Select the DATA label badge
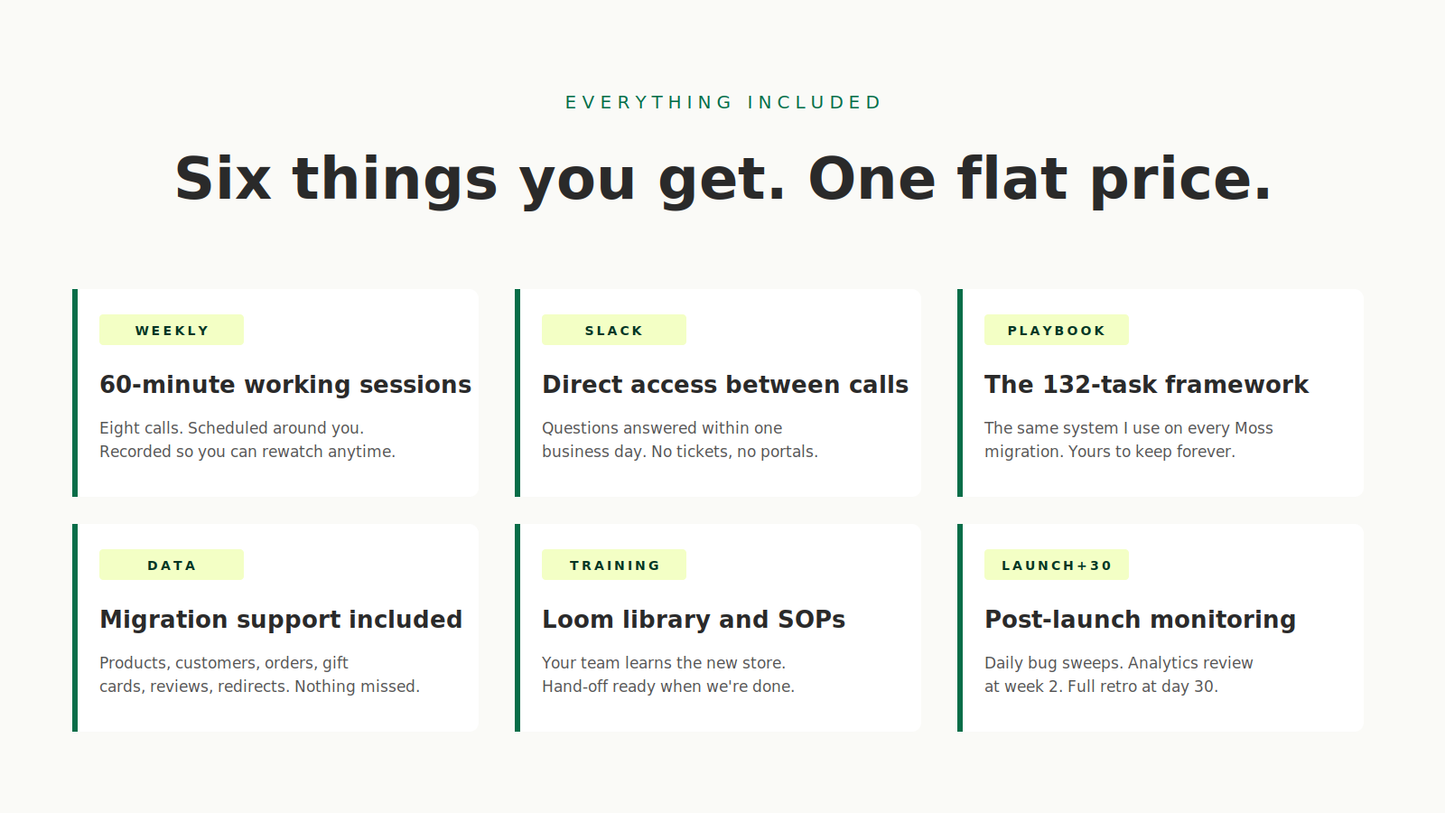The height and width of the screenshot is (813, 1445). pos(171,565)
